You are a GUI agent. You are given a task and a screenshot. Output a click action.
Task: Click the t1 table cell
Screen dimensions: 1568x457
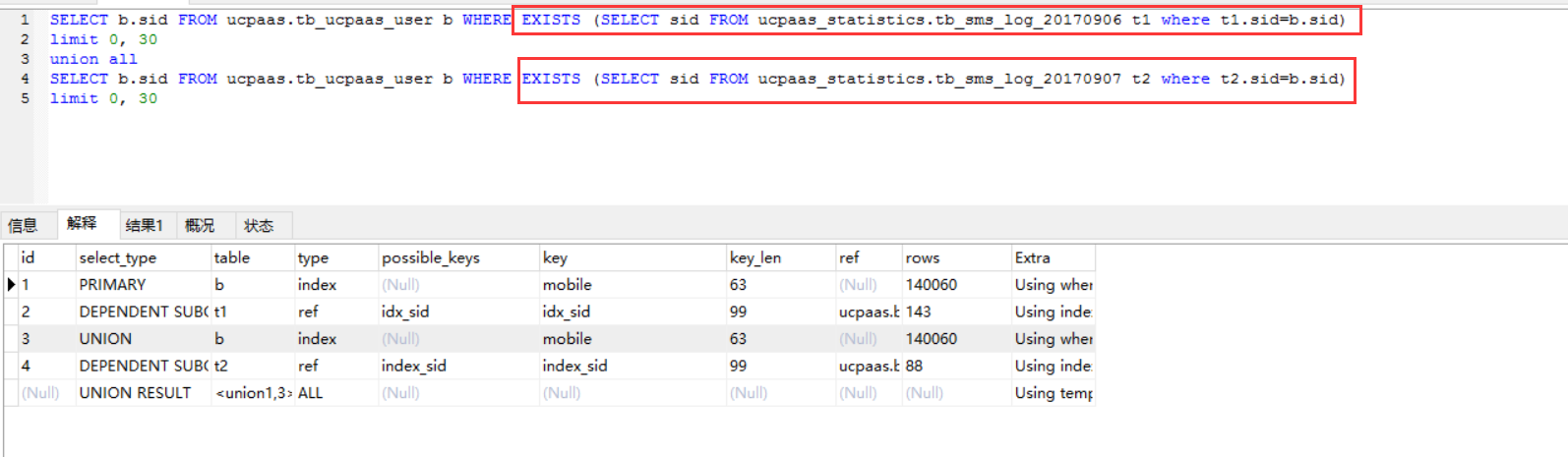252,312
